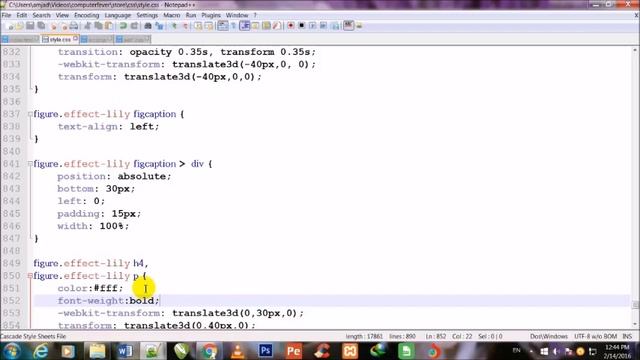Click the 'Ln : 852' status bar entry
640x360 pixels.
436,336
